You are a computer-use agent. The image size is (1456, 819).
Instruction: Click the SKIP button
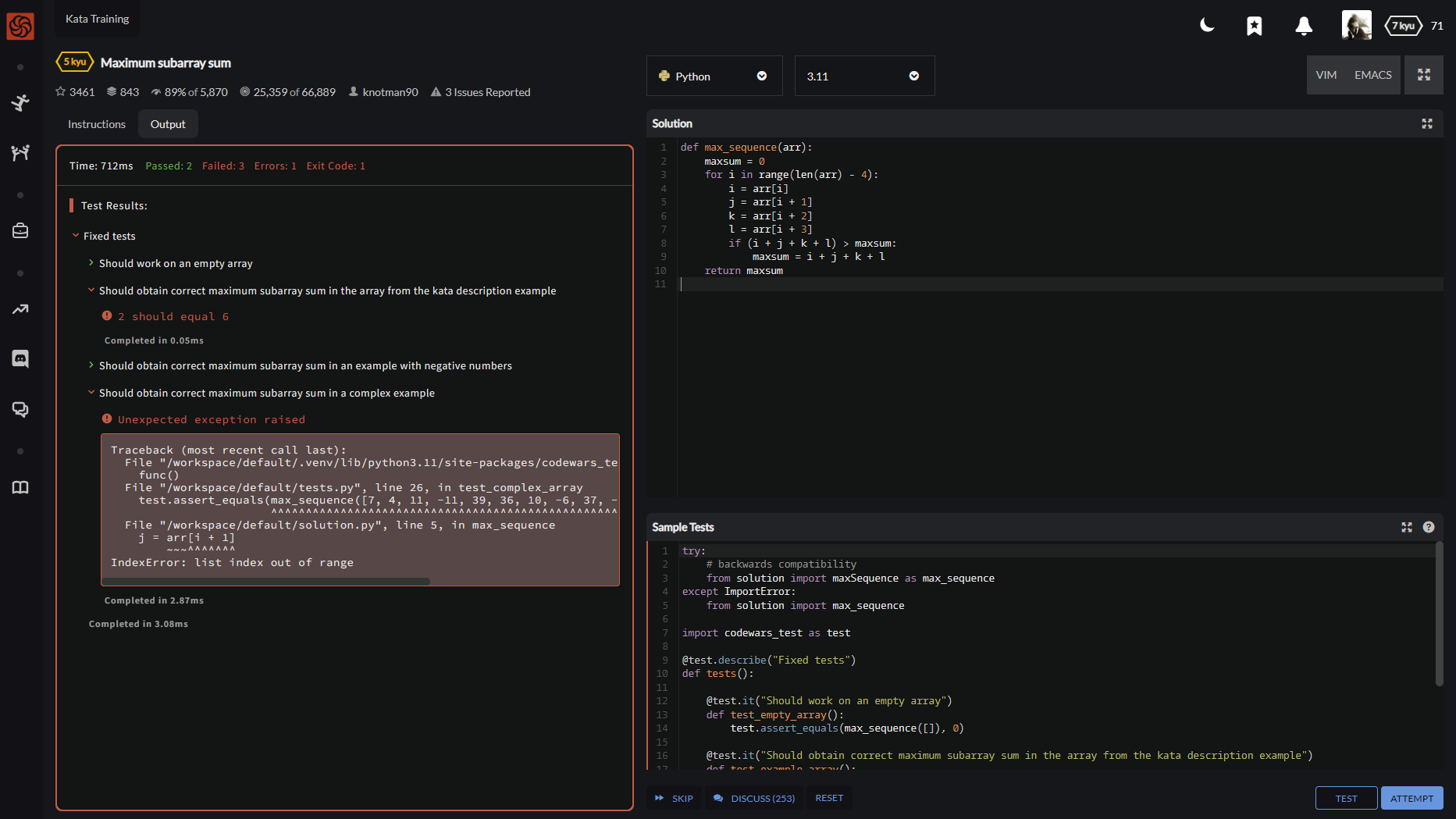tap(675, 798)
